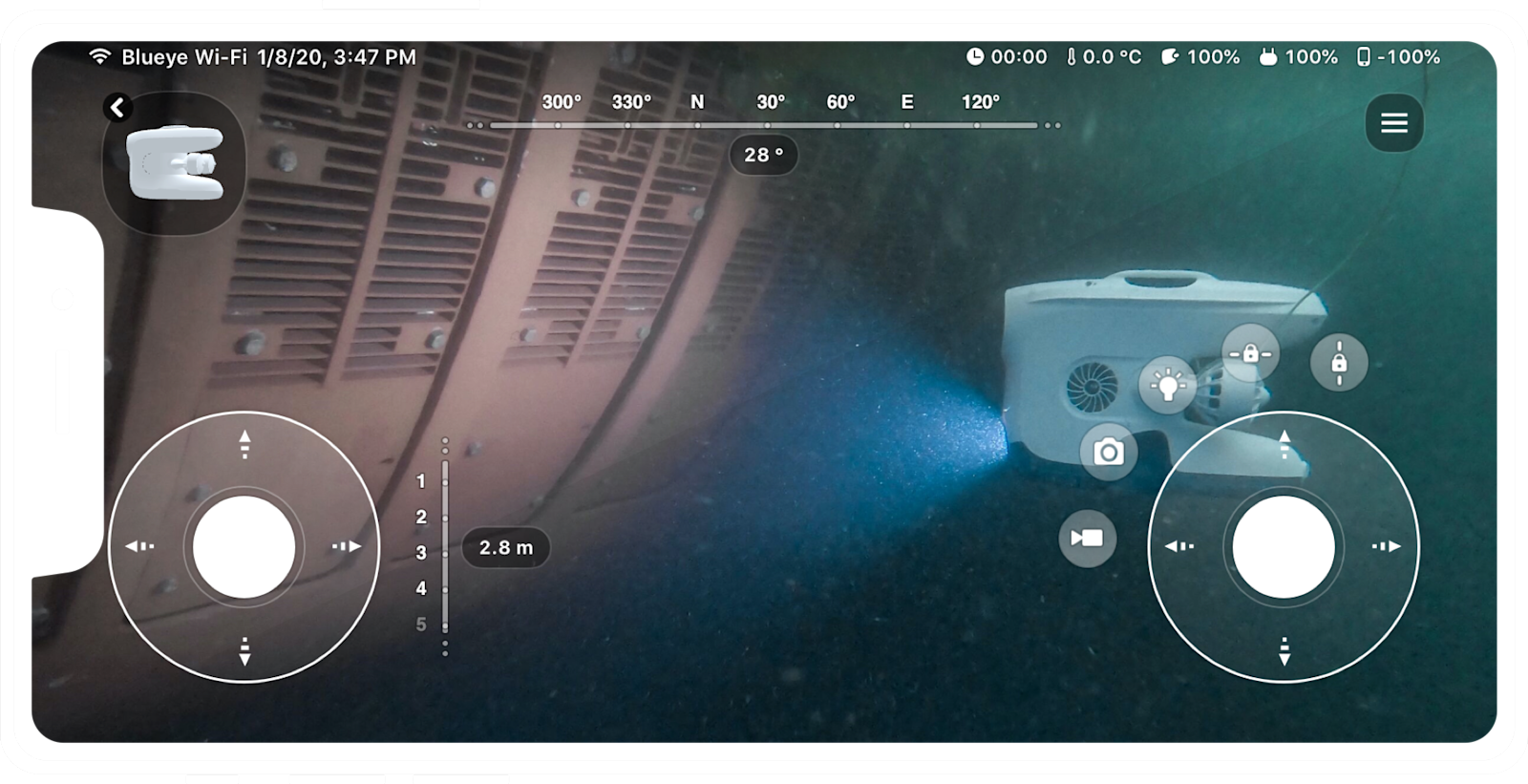
Task: Tap the back arrow button
Action: [x=117, y=107]
